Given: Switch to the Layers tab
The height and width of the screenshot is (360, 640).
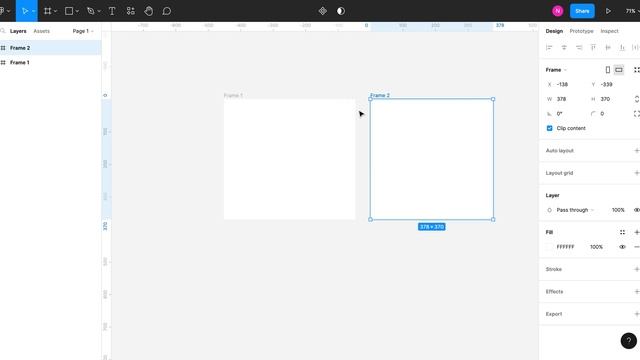Looking at the screenshot, I should click(x=18, y=31).
